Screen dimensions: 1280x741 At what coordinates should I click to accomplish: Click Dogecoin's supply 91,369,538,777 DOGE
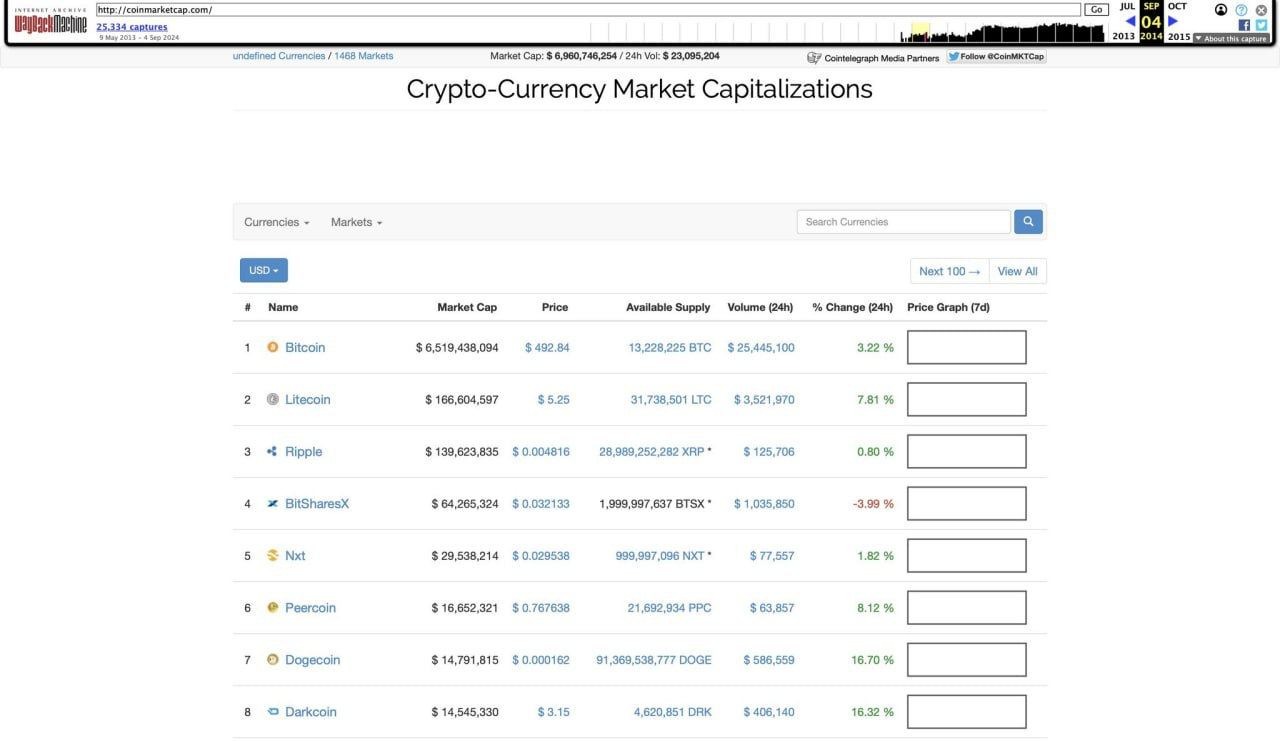click(x=654, y=659)
